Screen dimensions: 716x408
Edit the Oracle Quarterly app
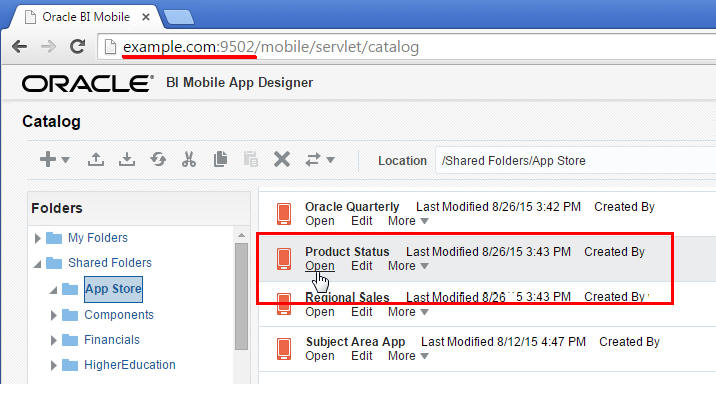point(362,221)
